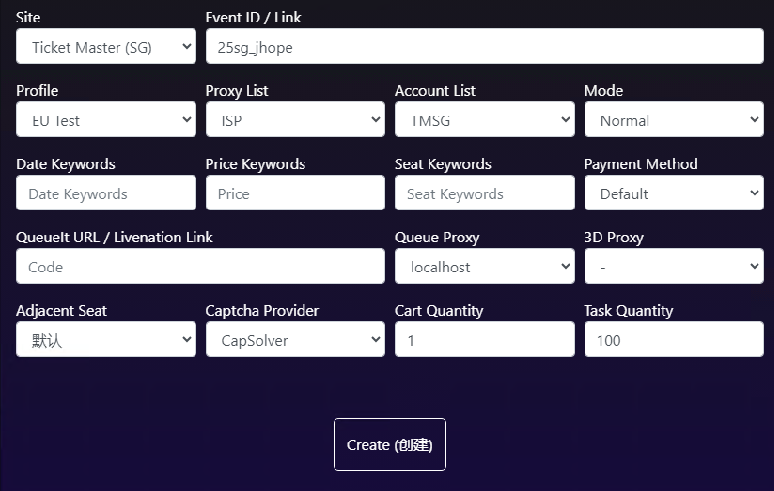Open the Queue Proxy dropdown showing localhost
Screen dimensions: 774x491
click(484, 266)
